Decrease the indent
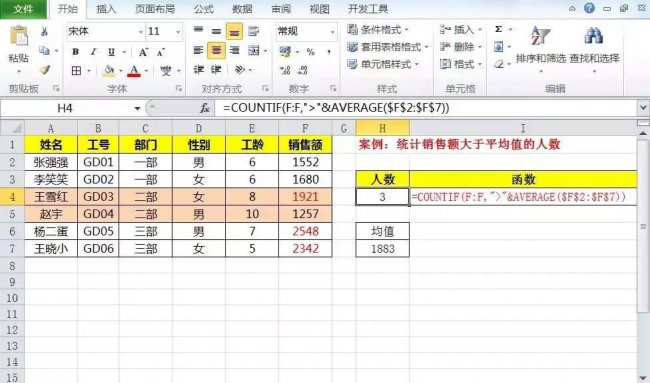Screen dimensions: 650x383 199,70
